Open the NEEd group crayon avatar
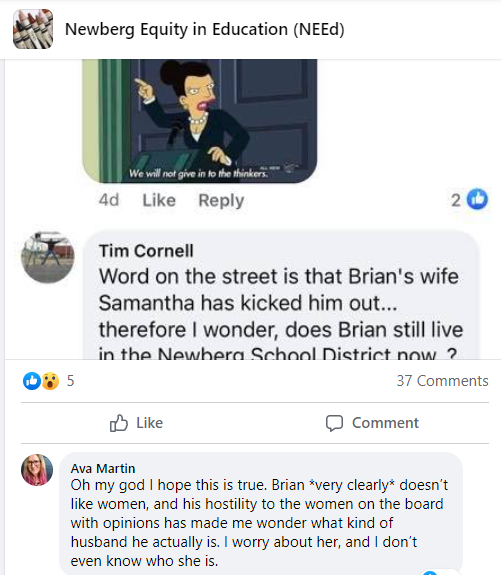The width and height of the screenshot is (501, 575). pos(33,29)
